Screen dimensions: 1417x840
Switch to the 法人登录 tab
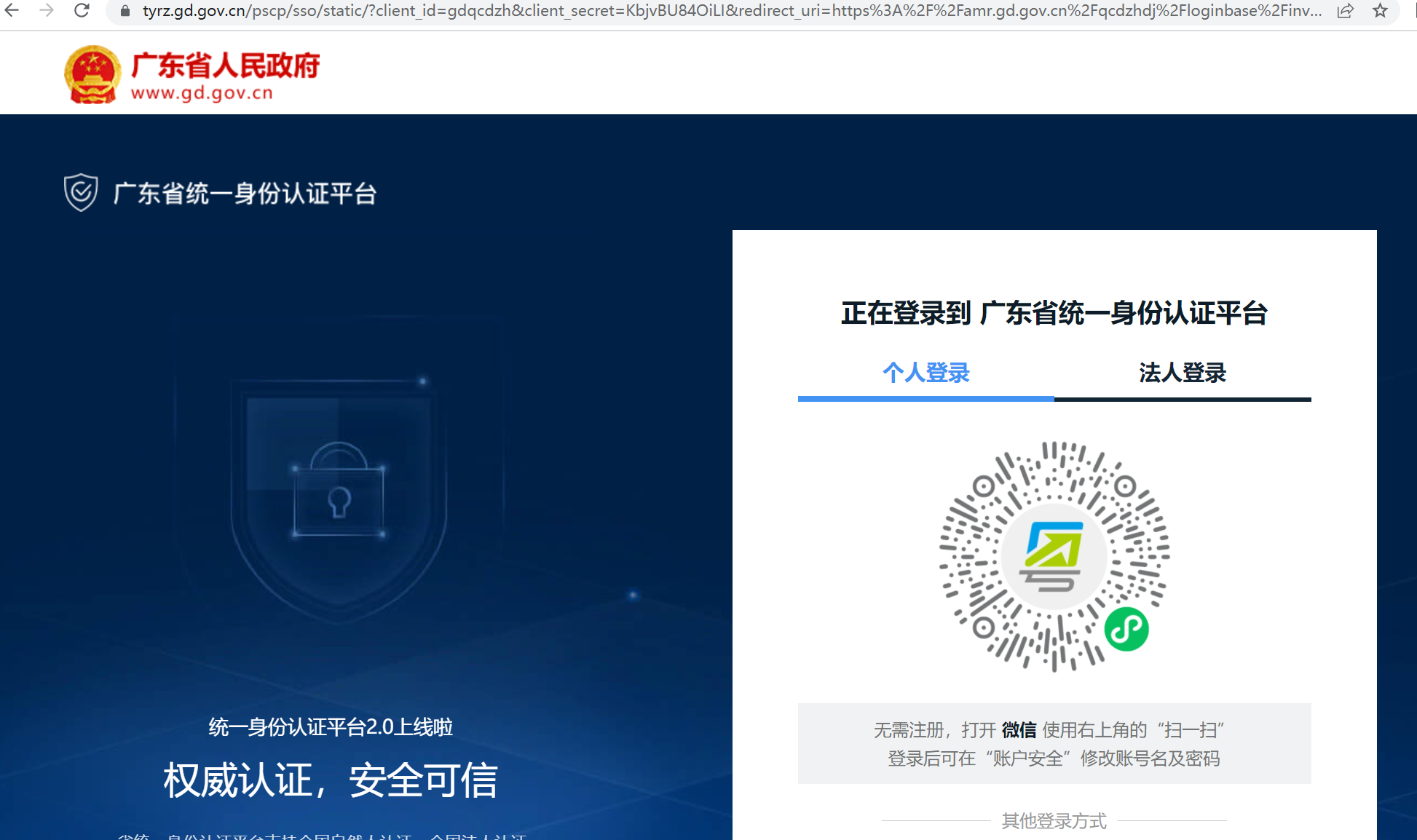[1183, 373]
